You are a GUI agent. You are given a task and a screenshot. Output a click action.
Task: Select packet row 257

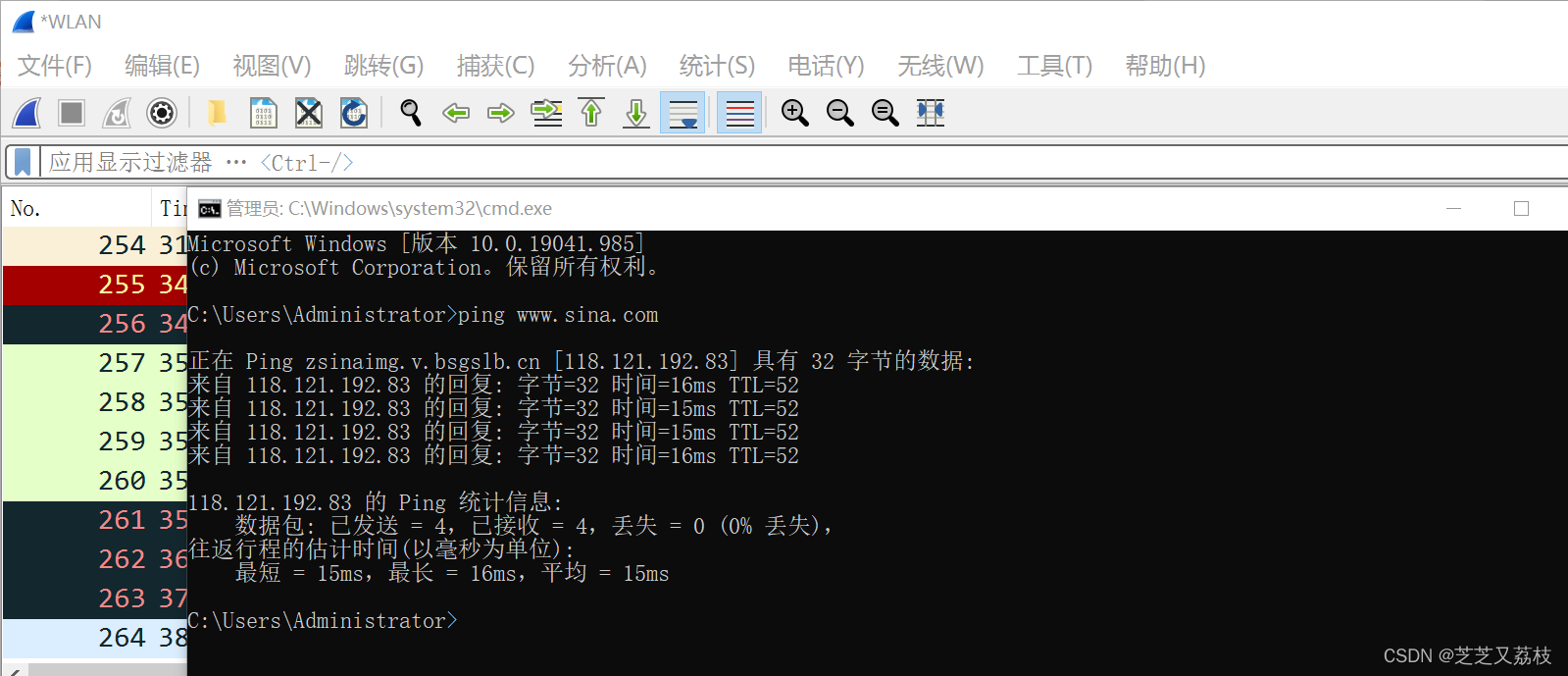pos(95,363)
